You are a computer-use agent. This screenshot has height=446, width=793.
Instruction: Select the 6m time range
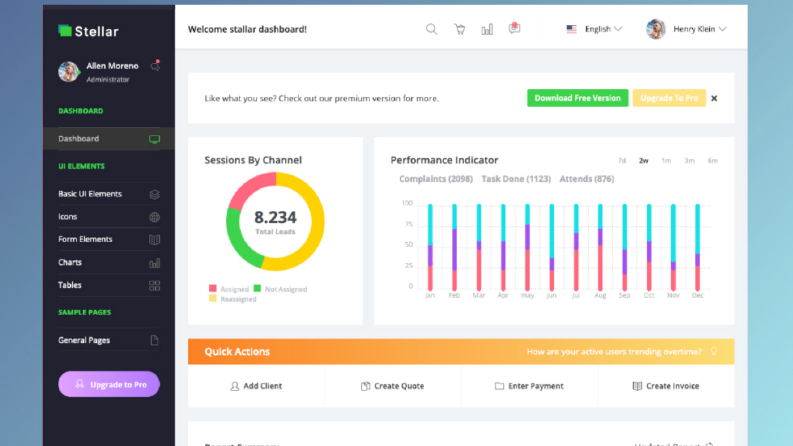[713, 161]
